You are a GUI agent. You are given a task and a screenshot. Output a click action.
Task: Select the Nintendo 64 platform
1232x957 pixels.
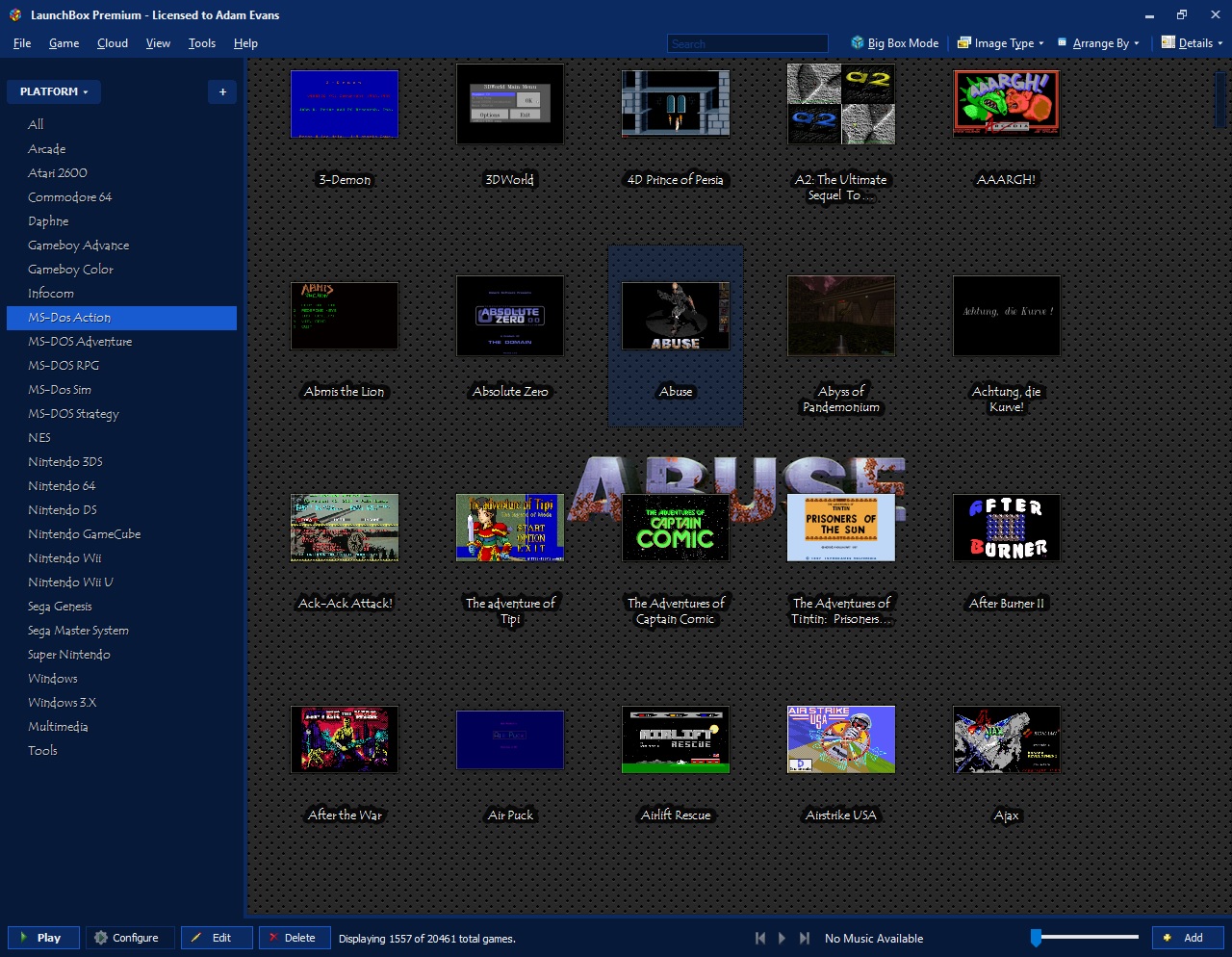121,485
